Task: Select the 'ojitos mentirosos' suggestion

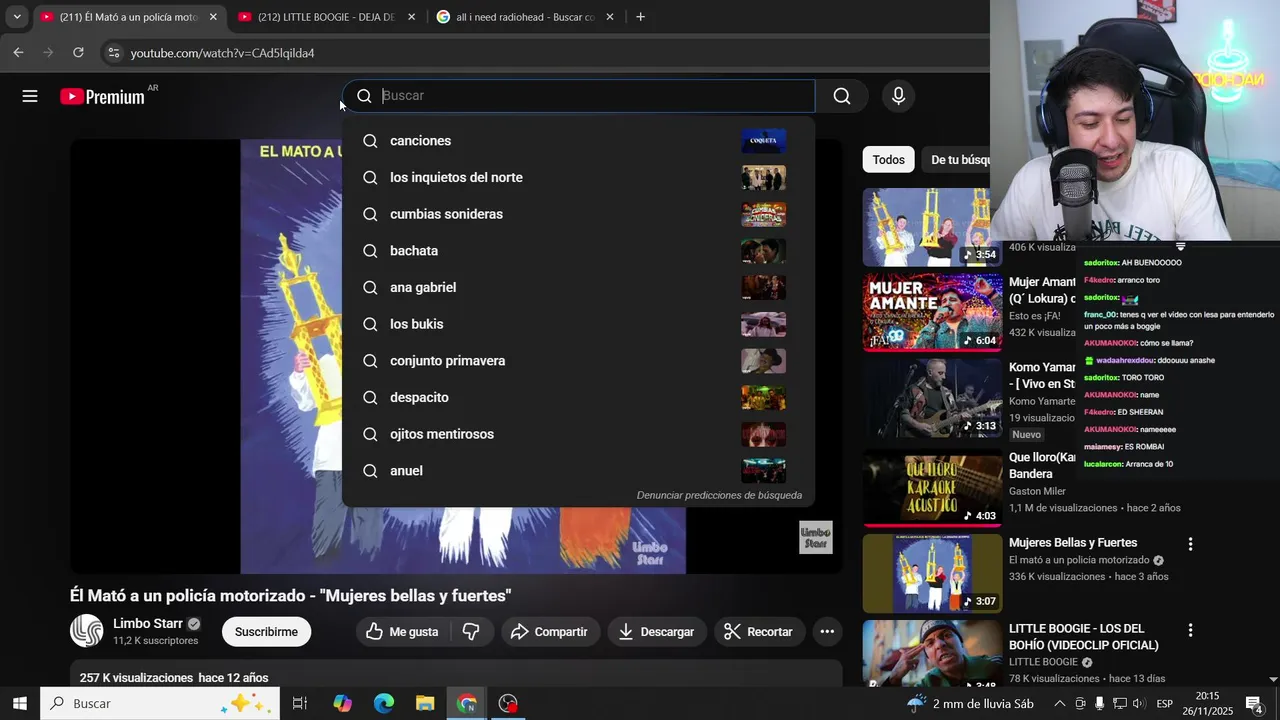Action: pyautogui.click(x=578, y=434)
